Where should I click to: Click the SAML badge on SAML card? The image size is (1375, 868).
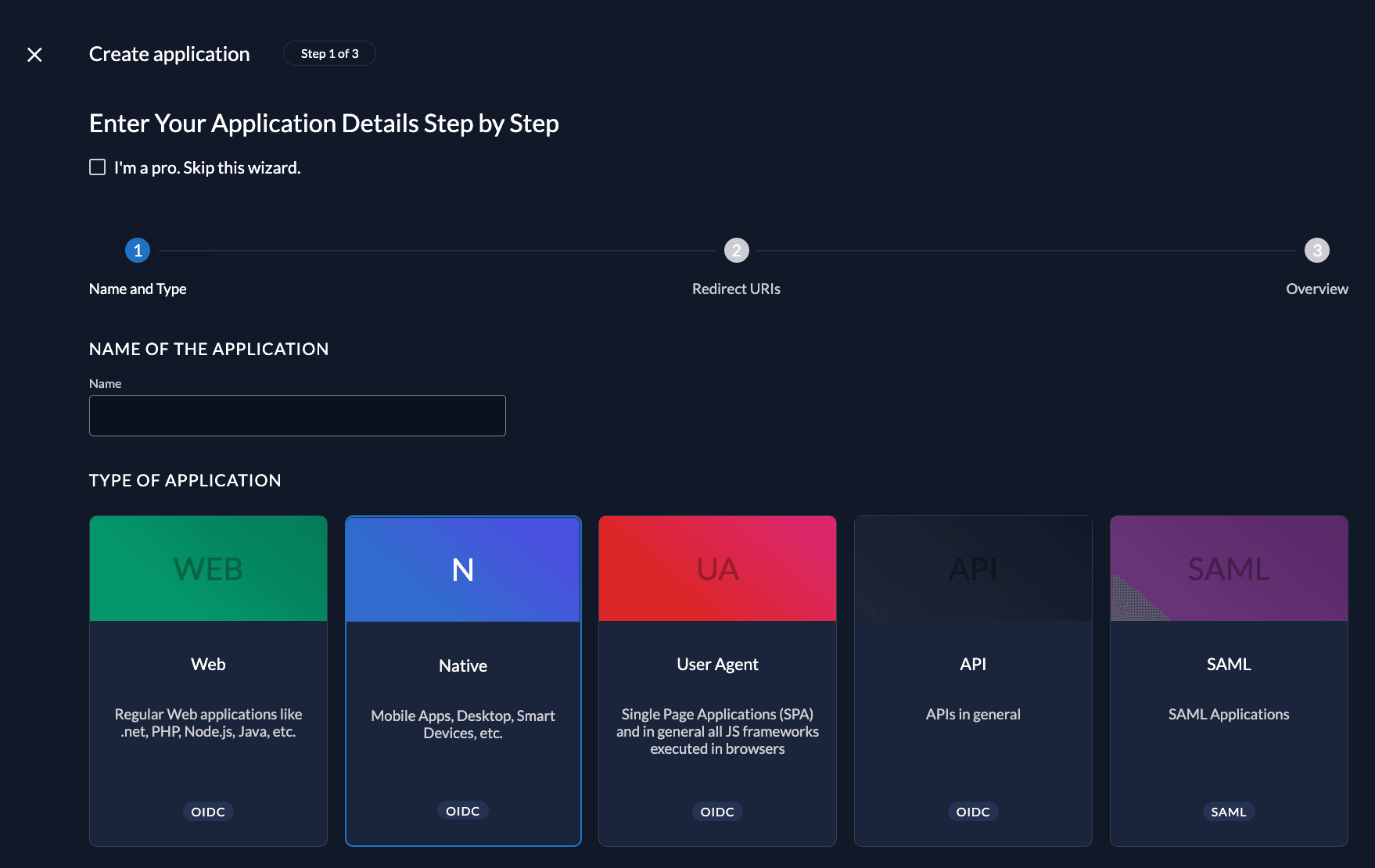pyautogui.click(x=1228, y=811)
